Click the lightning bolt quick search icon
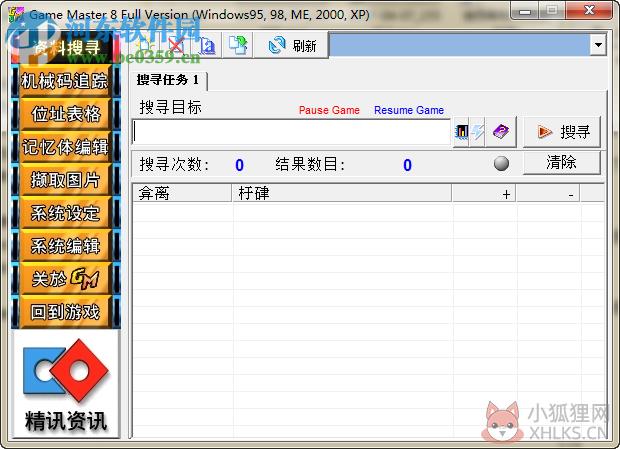 [477, 132]
